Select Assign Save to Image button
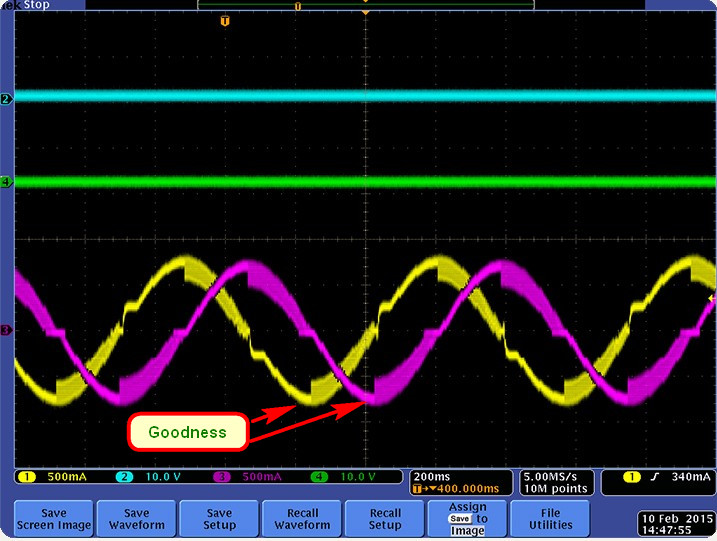Image resolution: width=717 pixels, height=541 pixels. click(x=467, y=519)
